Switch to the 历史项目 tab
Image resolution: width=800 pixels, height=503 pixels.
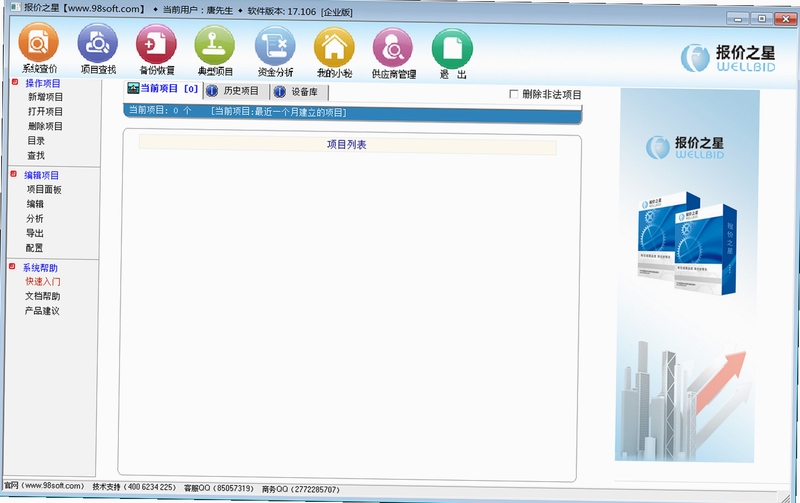[235, 91]
